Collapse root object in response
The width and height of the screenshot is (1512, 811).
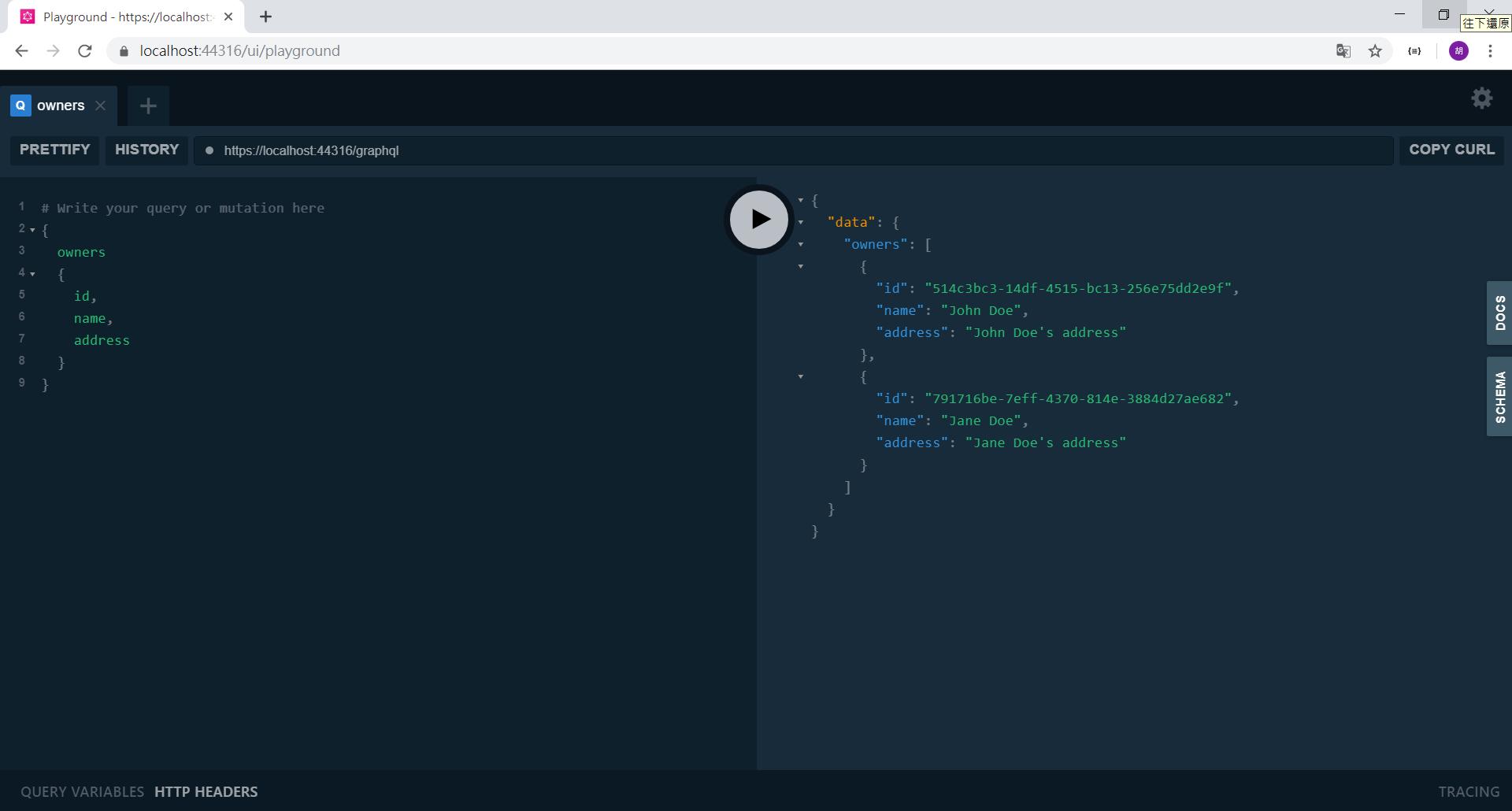coord(801,200)
